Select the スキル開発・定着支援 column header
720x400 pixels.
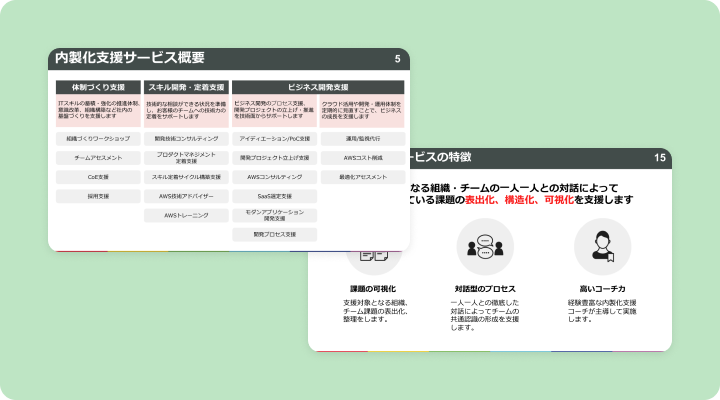[186, 87]
